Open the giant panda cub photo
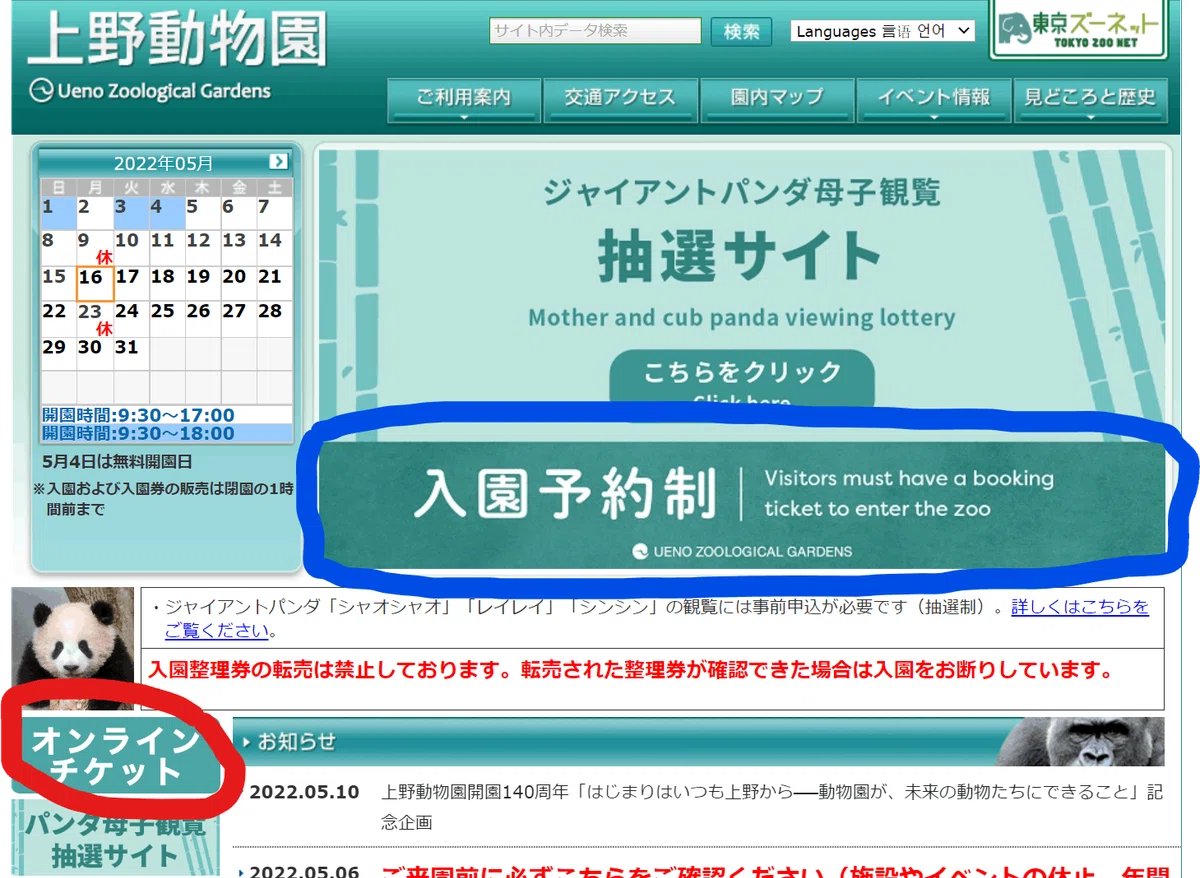1200x878 pixels. [72, 649]
